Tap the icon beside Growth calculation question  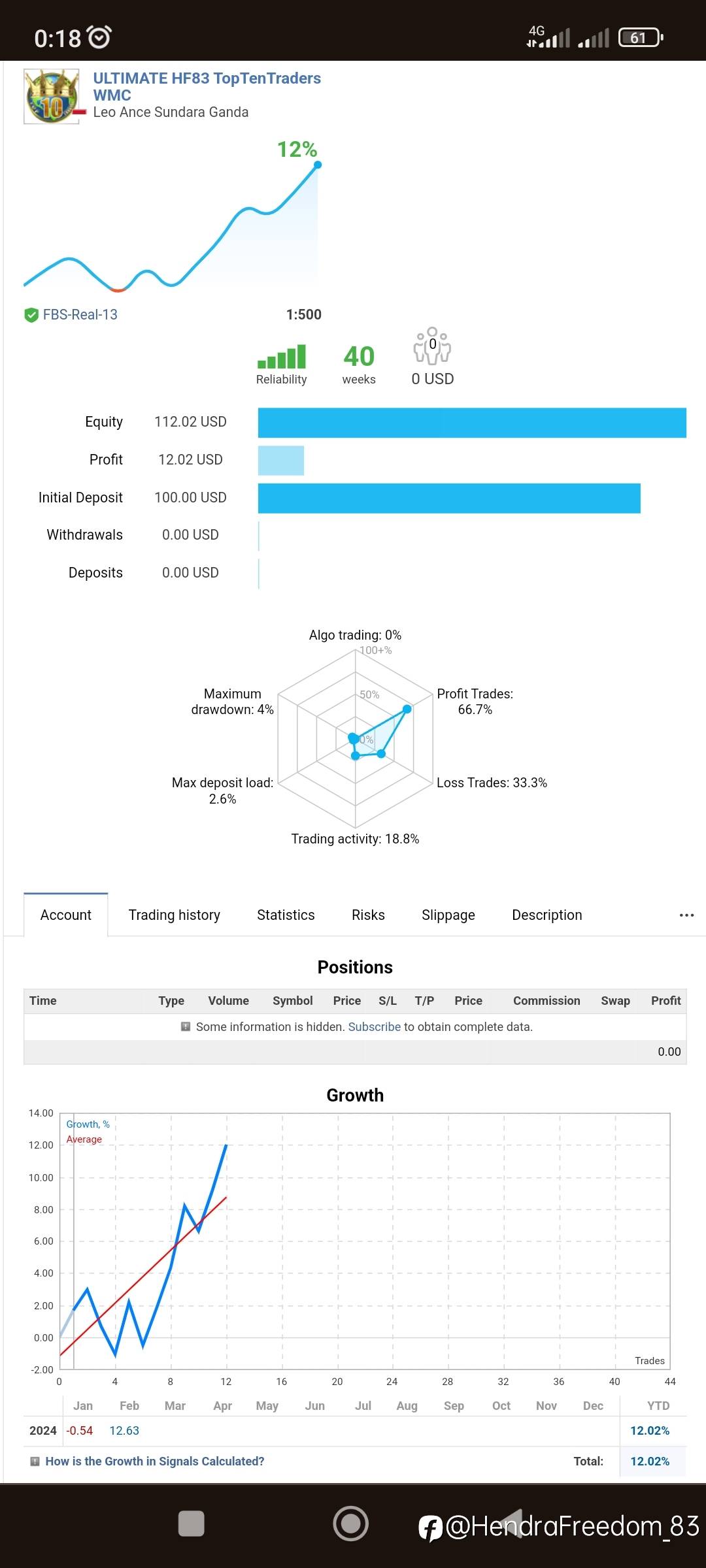[x=35, y=1462]
